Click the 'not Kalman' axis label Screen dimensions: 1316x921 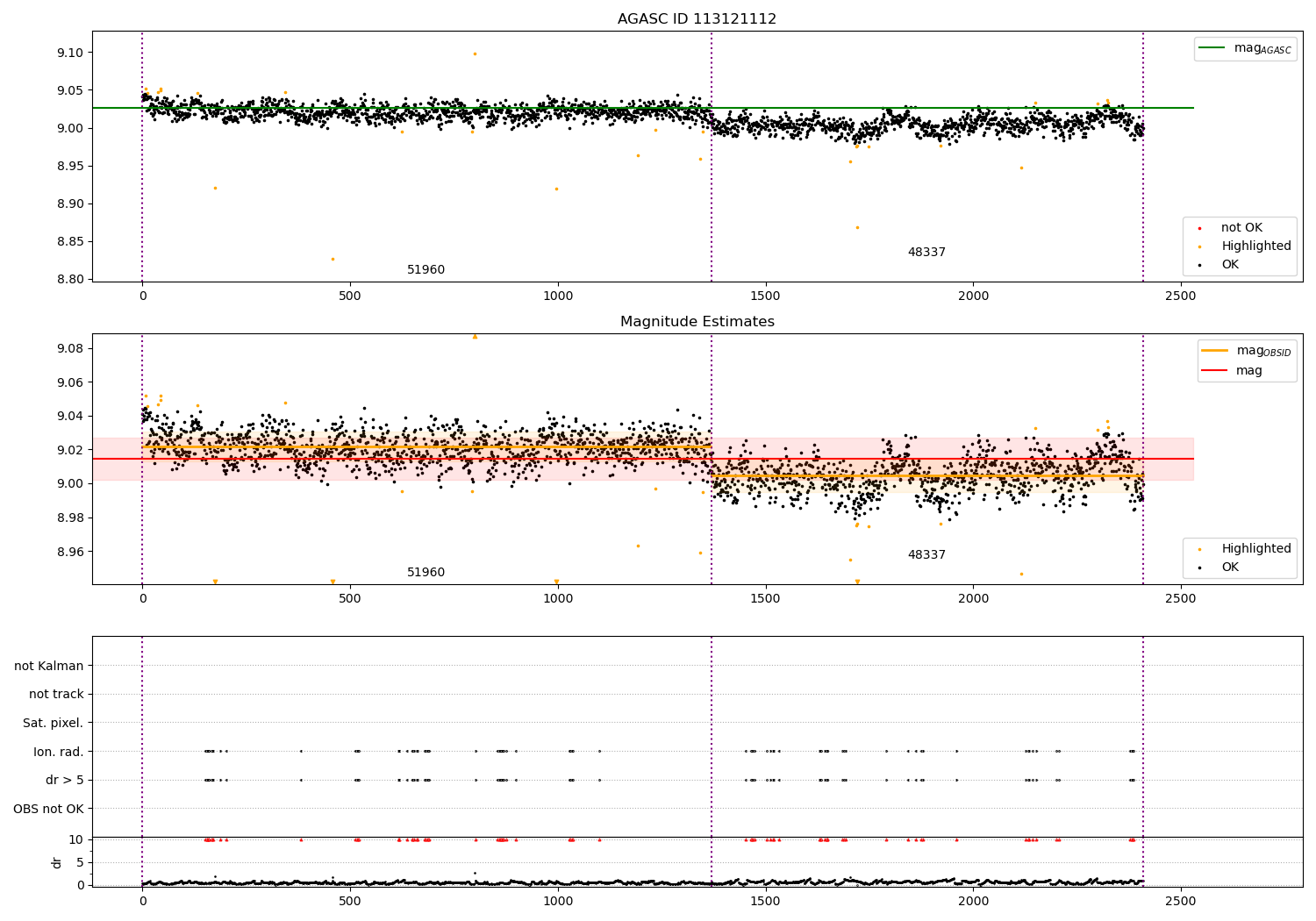click(49, 666)
